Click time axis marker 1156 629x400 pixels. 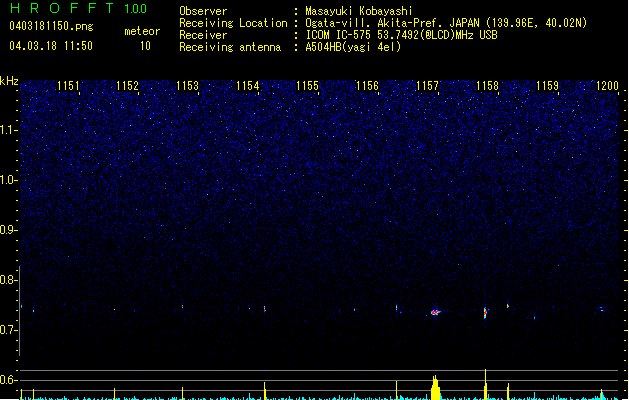(367, 86)
